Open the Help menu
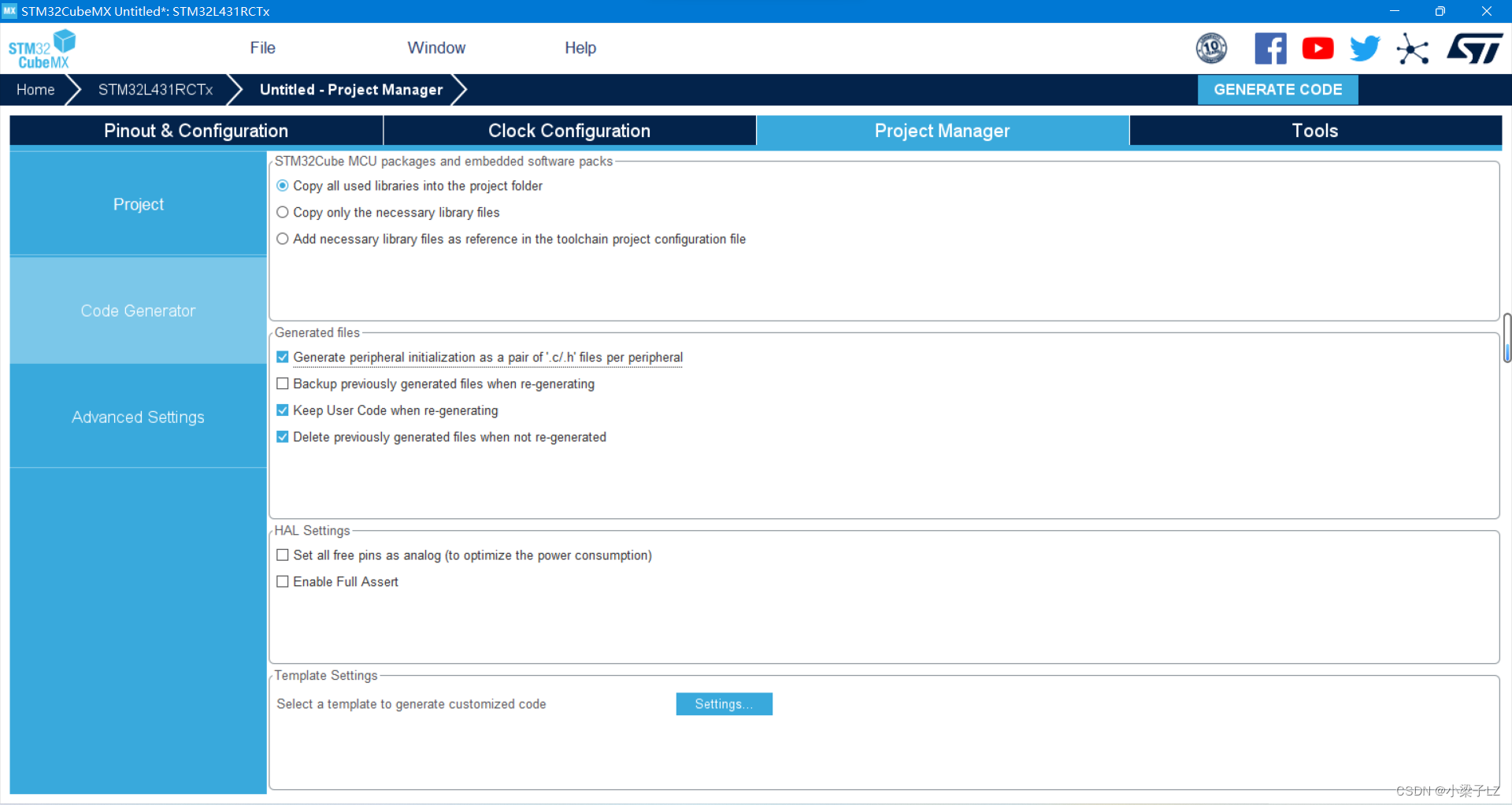 tap(580, 48)
